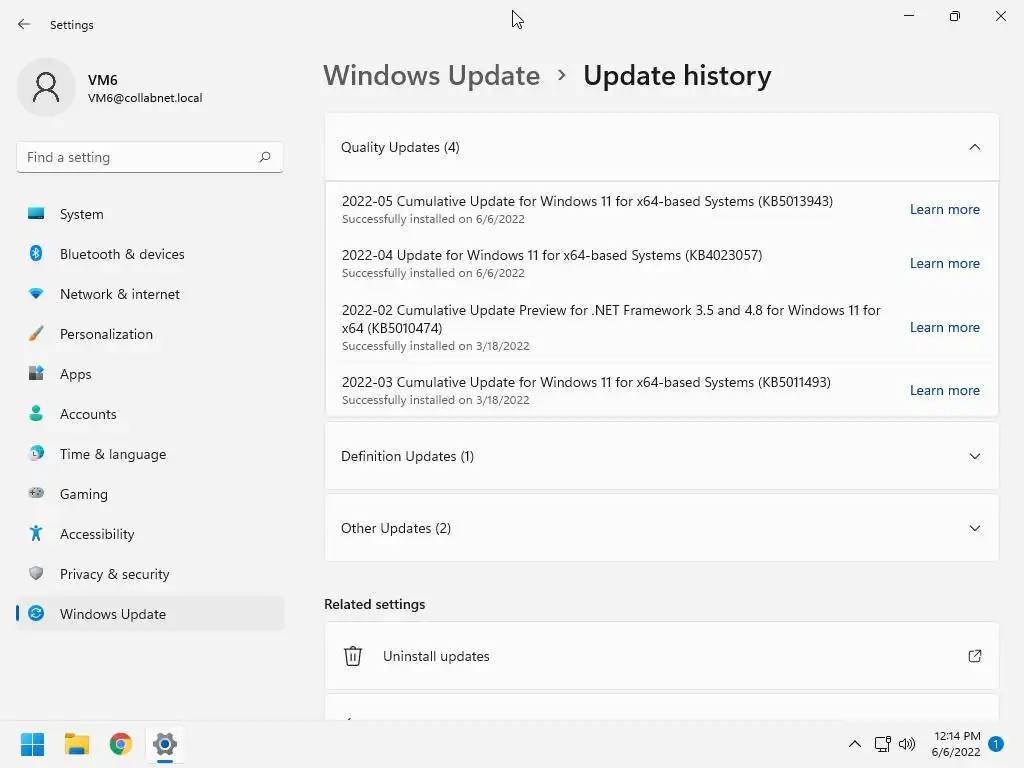Click the Accessibility figure icon
This screenshot has width=1024, height=768.
pos(36,534)
